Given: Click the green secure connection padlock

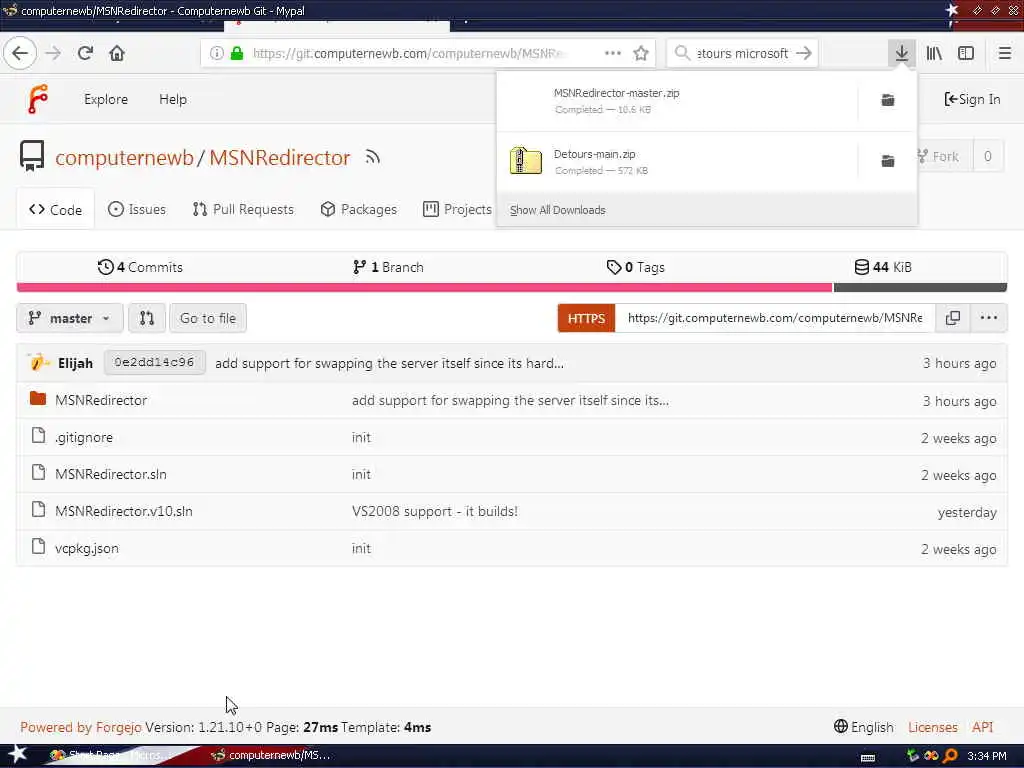Looking at the screenshot, I should [x=237, y=53].
